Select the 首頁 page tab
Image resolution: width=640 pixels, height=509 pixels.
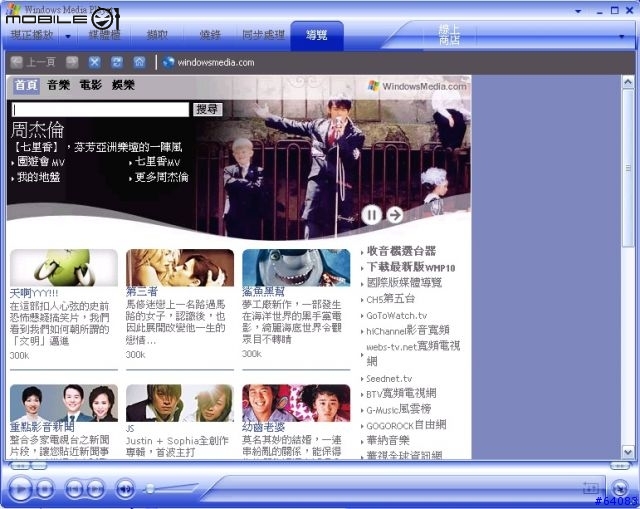coord(26,85)
